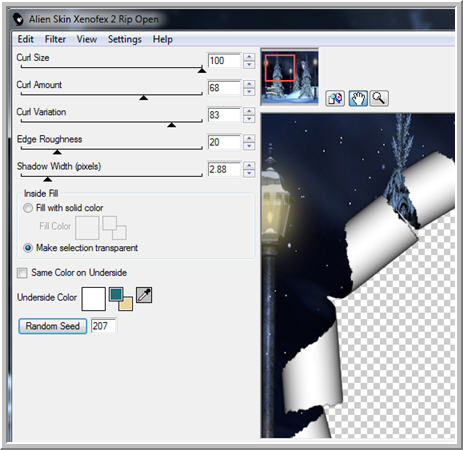
Task: Enable Same Color on Underside checkbox
Action: click(x=22, y=273)
